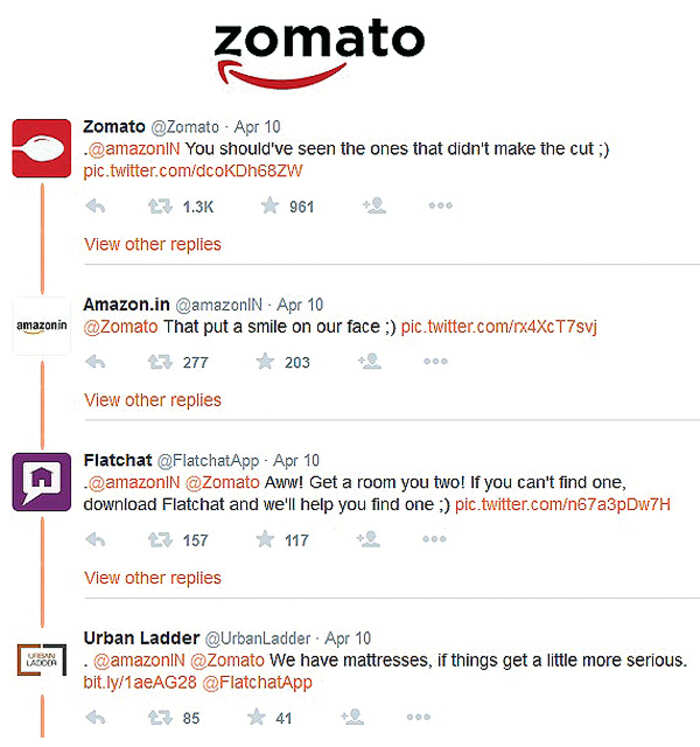Screen dimensions: 700x747
Task: Retweet Flatchat's tweet with 157 retweets
Action: coord(160,540)
